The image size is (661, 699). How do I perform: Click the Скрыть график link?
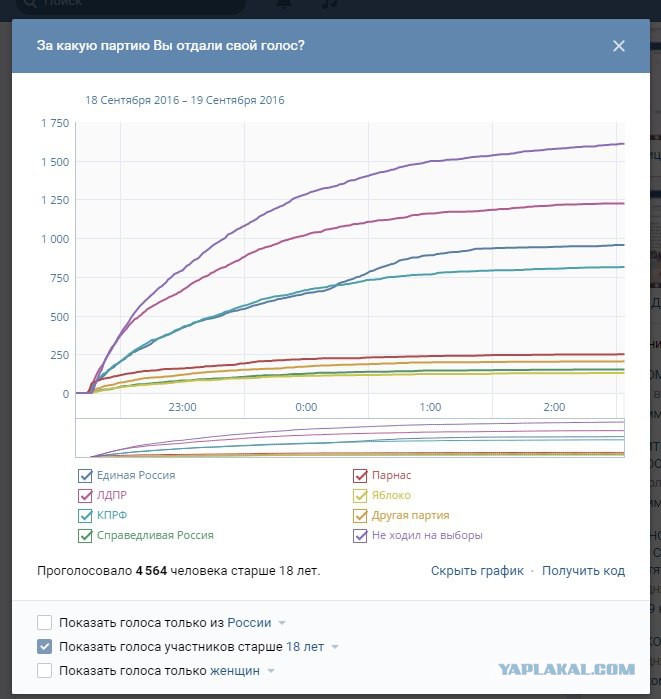tap(477, 571)
